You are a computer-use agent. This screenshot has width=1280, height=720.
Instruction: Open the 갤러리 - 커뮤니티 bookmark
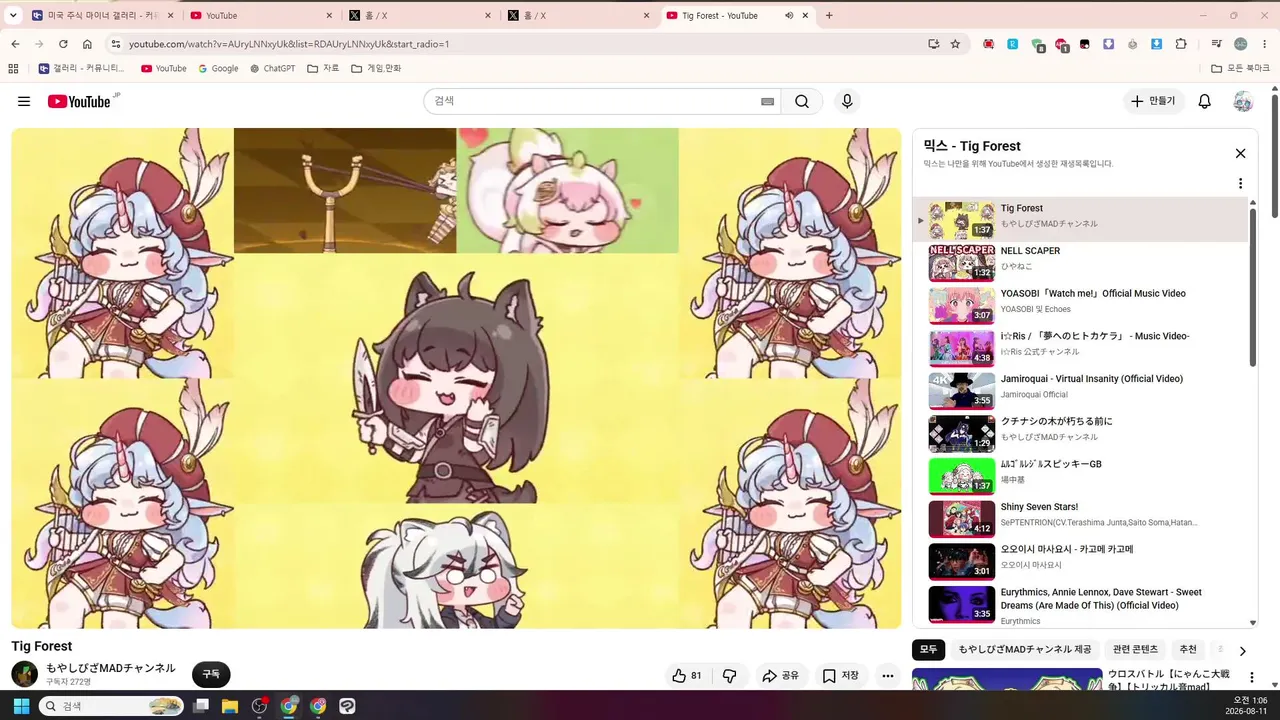tap(81, 68)
